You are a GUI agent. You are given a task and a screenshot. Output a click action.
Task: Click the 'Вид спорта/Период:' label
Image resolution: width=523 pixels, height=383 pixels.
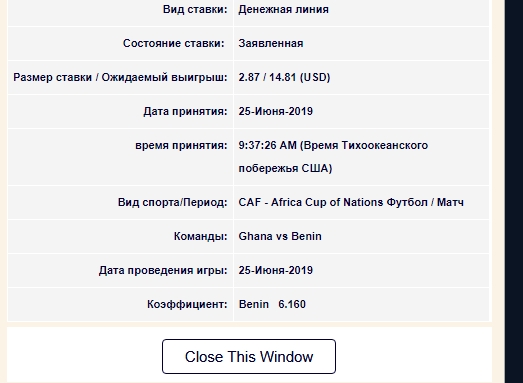(x=173, y=202)
